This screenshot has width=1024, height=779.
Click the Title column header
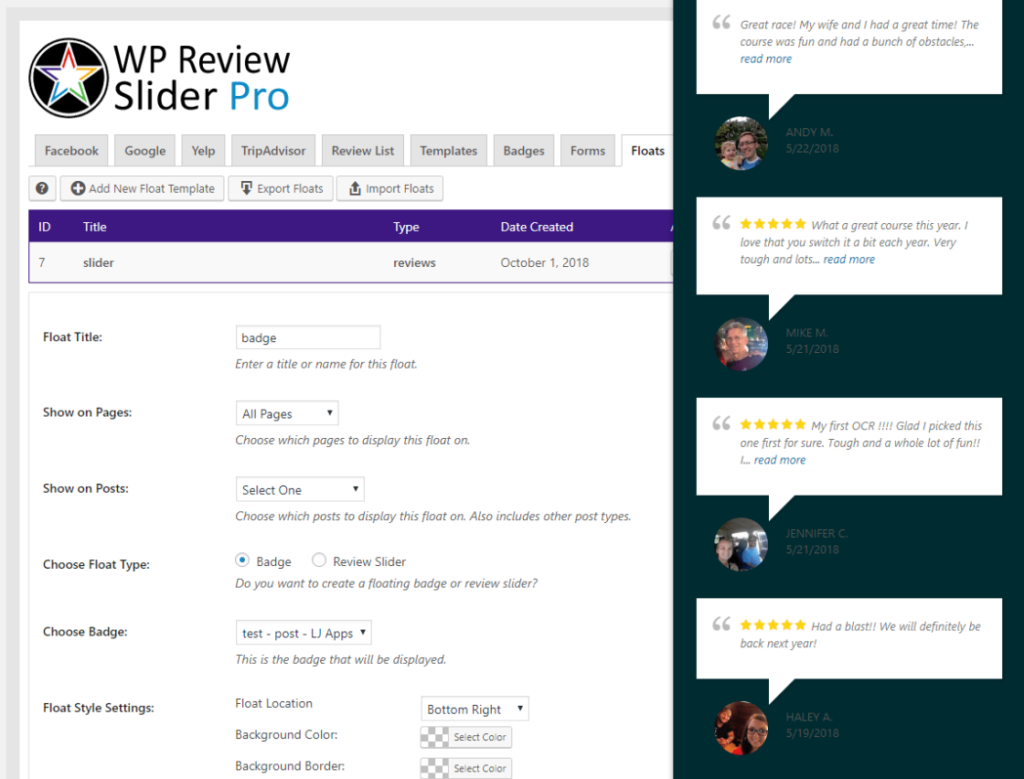(95, 227)
